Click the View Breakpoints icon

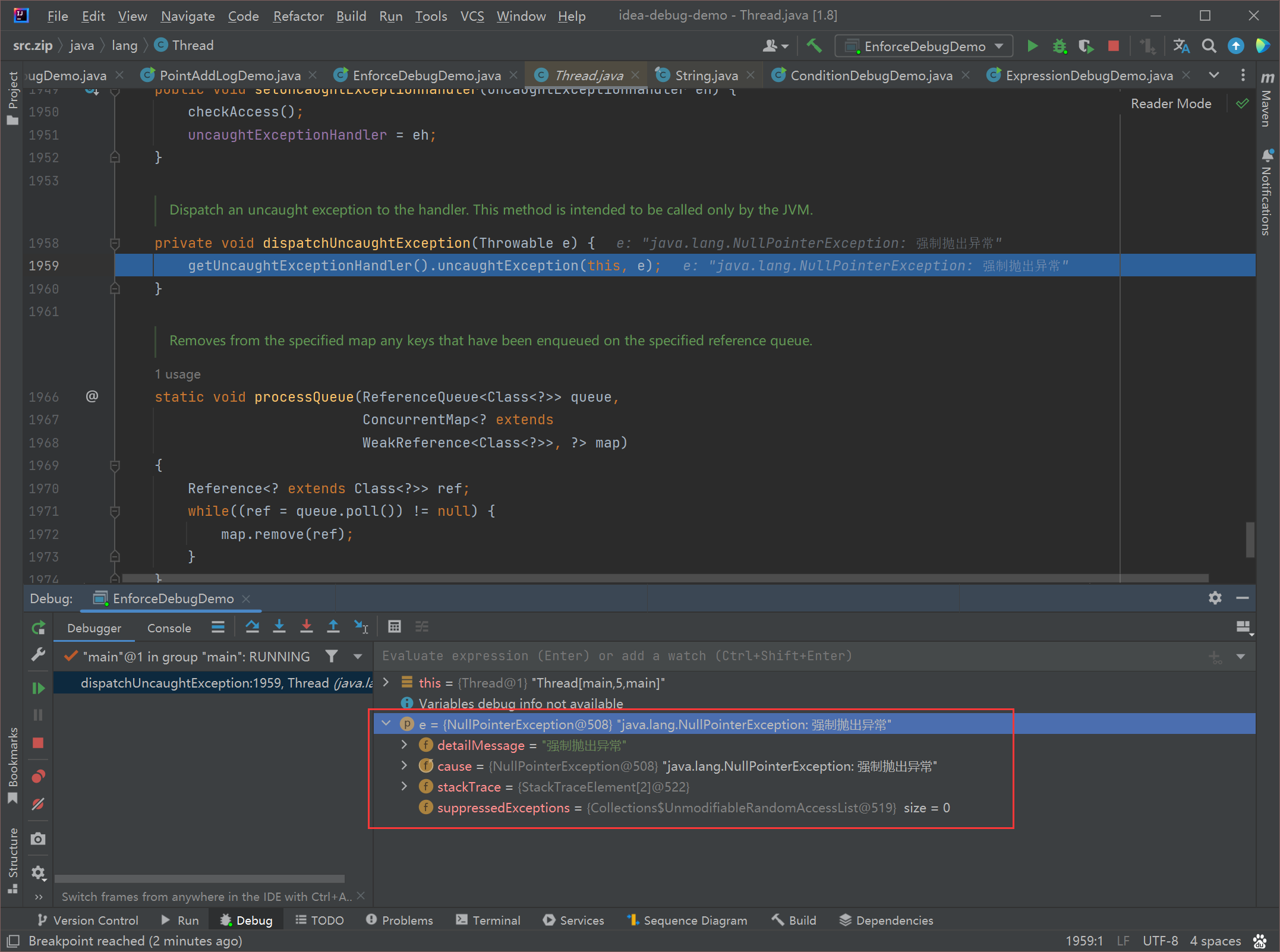pos(38,776)
